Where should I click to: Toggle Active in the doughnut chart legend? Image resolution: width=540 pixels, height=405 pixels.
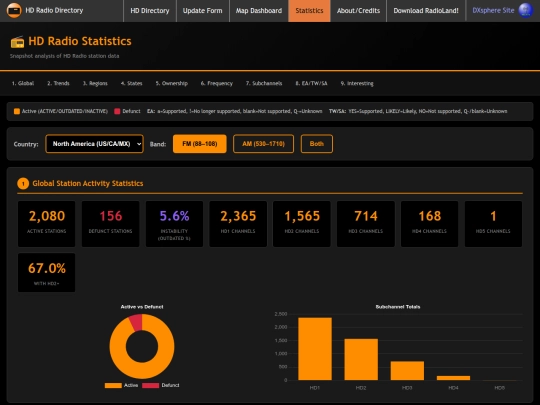[x=122, y=385]
